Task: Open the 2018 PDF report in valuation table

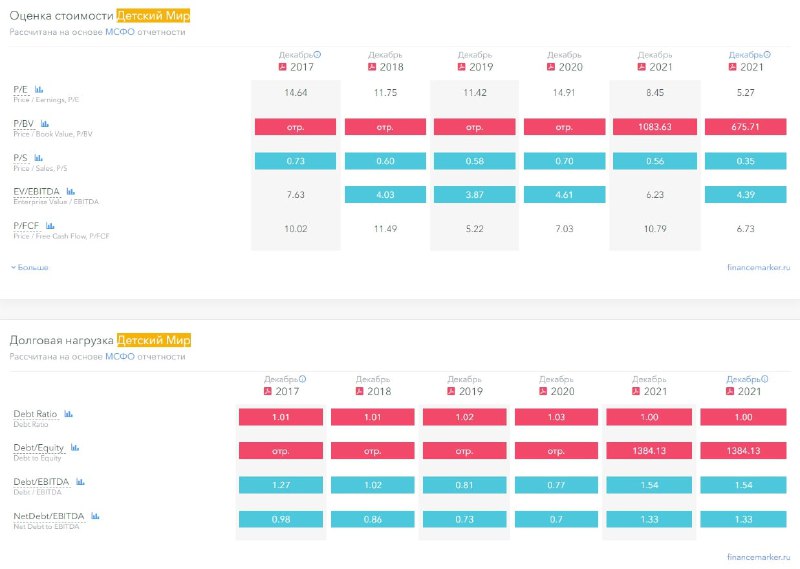Action: tap(372, 67)
